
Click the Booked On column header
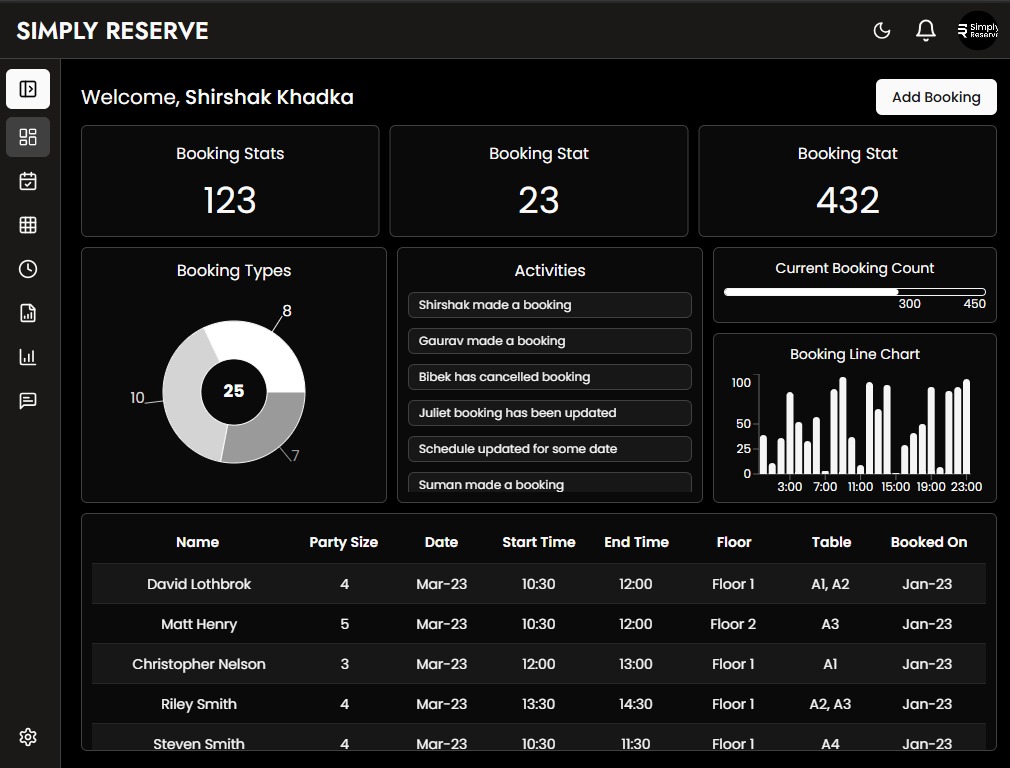pyautogui.click(x=928, y=542)
